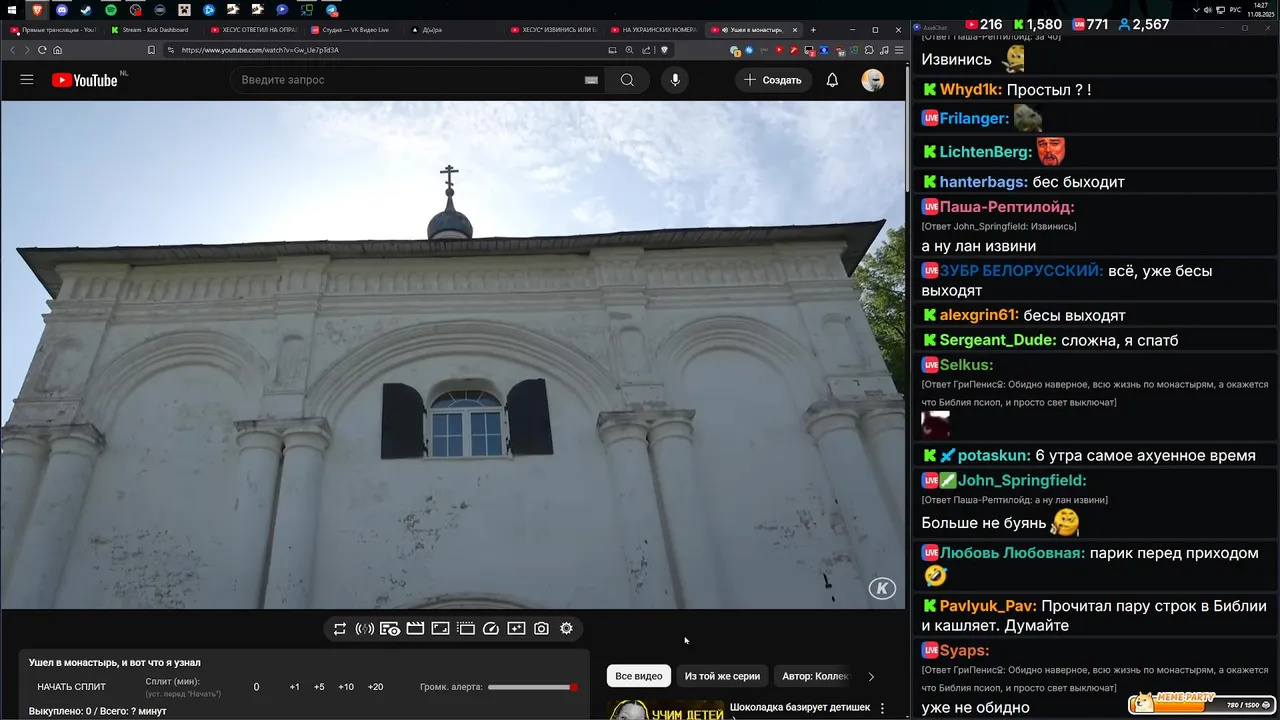Screen dimensions: 1280x720
Task: Expand filter chips with right chevron
Action: pyautogui.click(x=871, y=677)
